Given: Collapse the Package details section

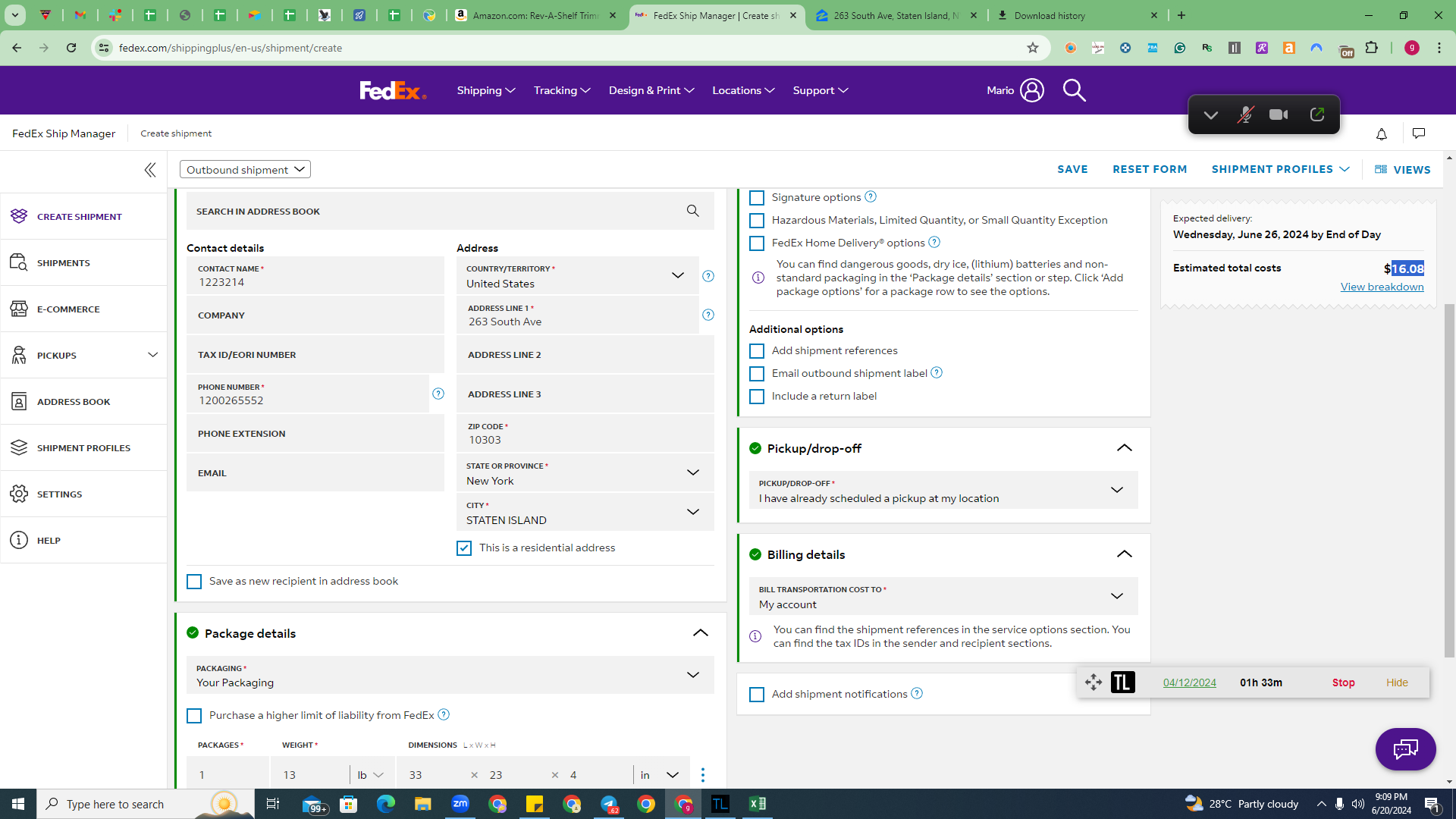Looking at the screenshot, I should pyautogui.click(x=700, y=633).
